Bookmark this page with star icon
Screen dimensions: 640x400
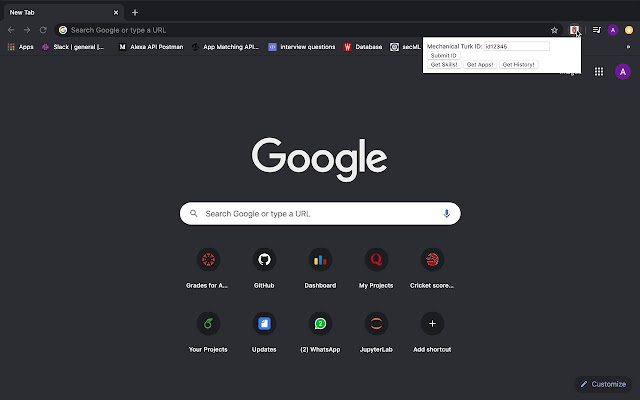tap(554, 30)
